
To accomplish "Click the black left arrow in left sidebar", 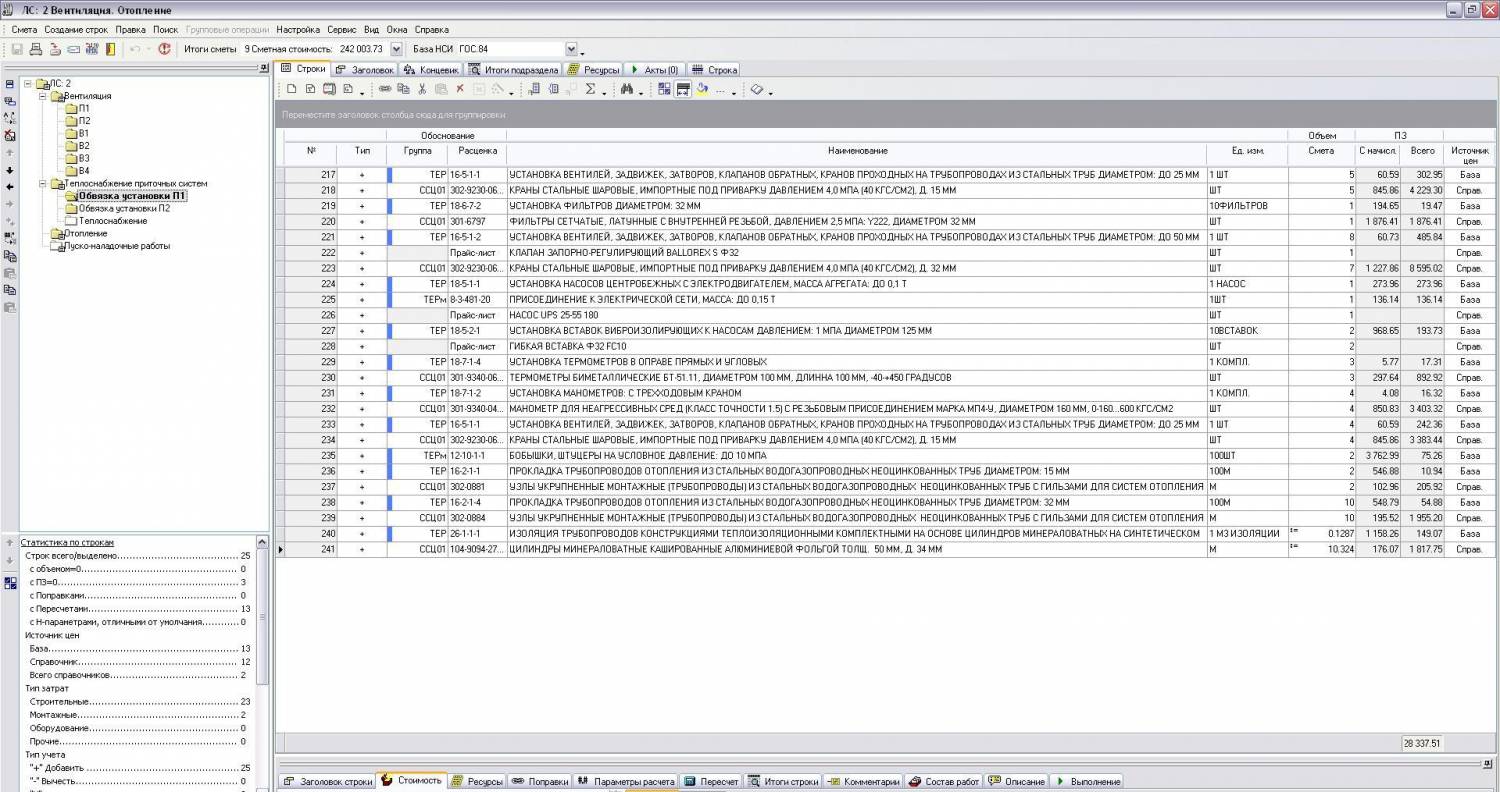I will tap(10, 187).
